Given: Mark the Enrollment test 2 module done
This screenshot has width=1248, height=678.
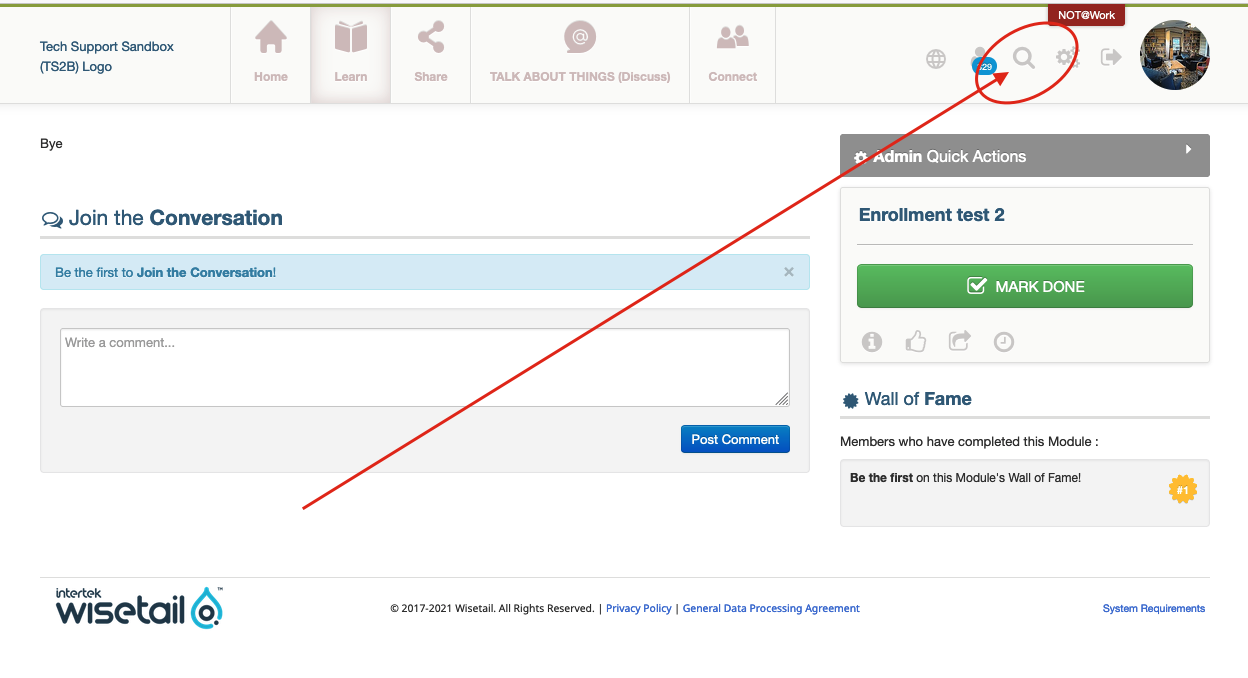Looking at the screenshot, I should tap(1024, 285).
